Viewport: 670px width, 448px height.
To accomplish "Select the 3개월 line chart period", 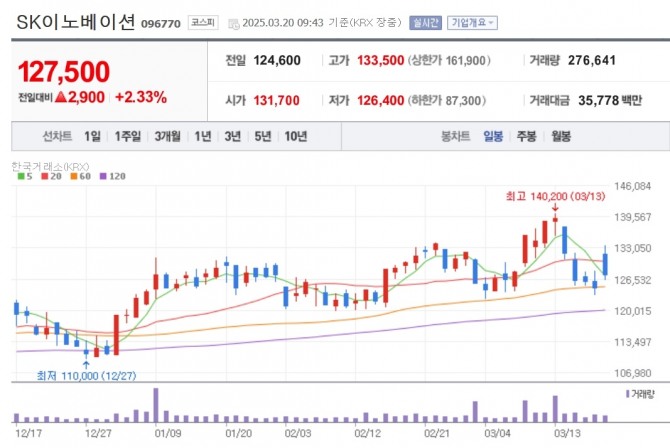I will (168, 136).
